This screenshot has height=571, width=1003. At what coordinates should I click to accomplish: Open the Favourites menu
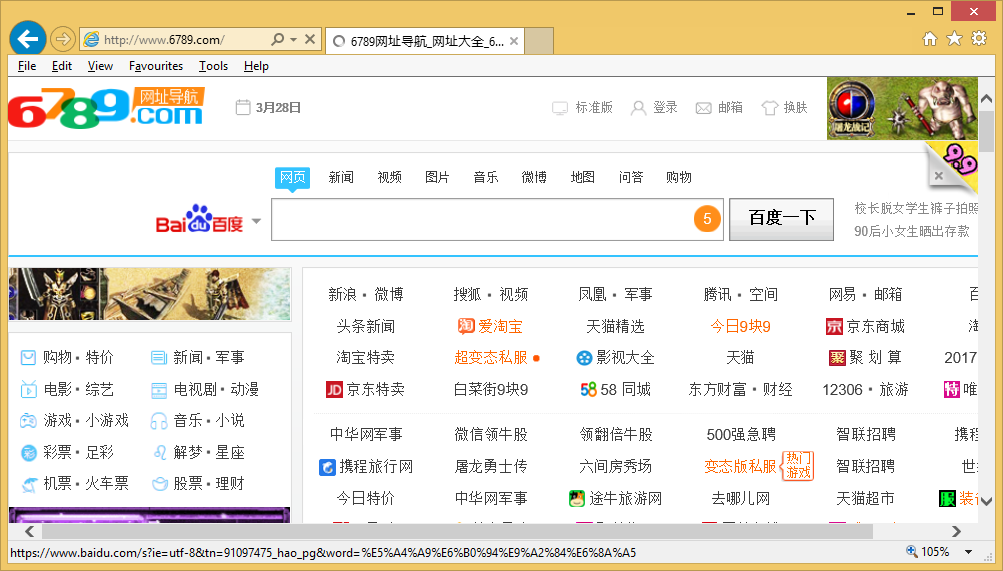156,66
